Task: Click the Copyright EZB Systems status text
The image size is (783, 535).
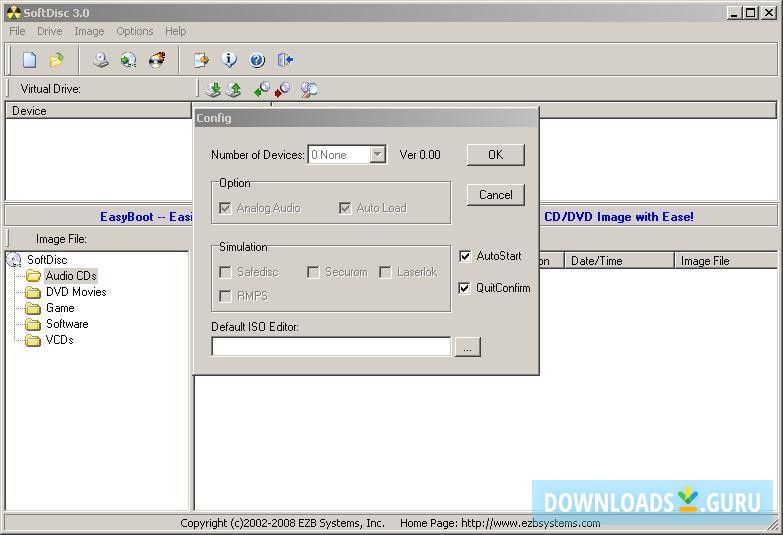Action: [x=282, y=523]
